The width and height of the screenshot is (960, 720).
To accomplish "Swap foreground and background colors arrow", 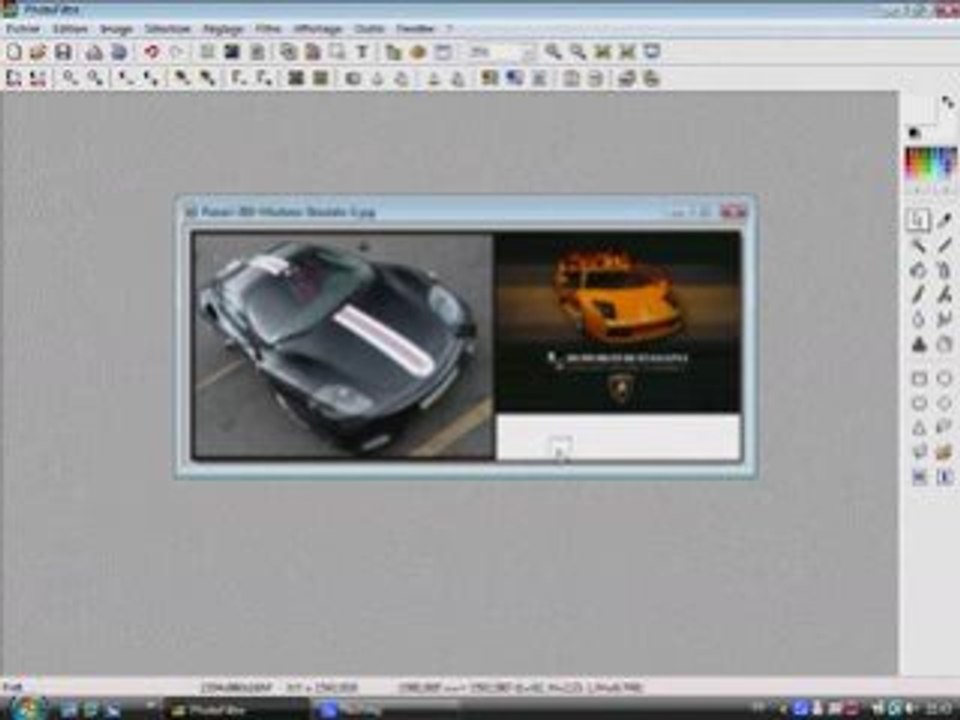I will 947,102.
